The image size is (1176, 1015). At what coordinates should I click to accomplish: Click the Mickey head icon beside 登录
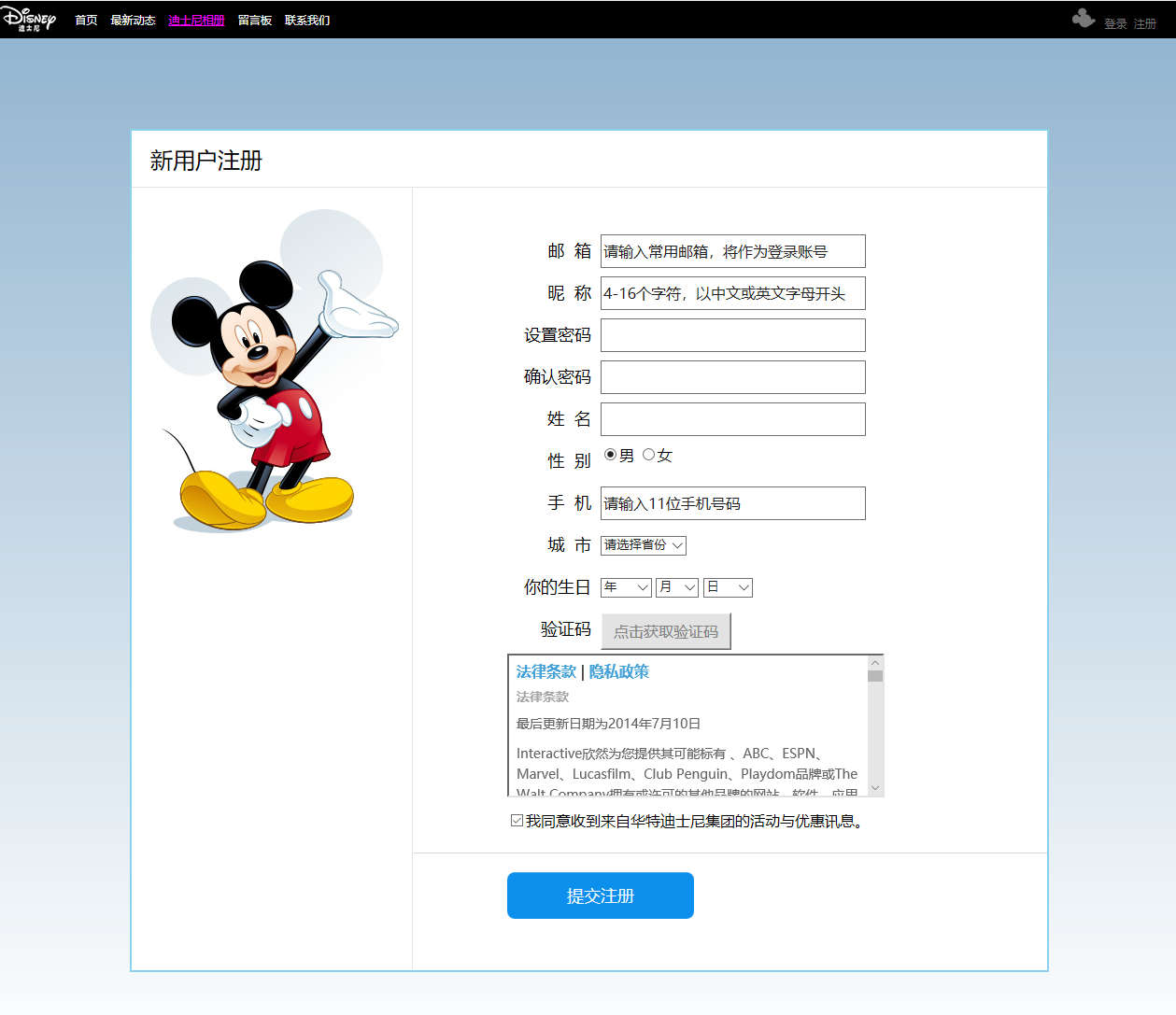pyautogui.click(x=1084, y=19)
